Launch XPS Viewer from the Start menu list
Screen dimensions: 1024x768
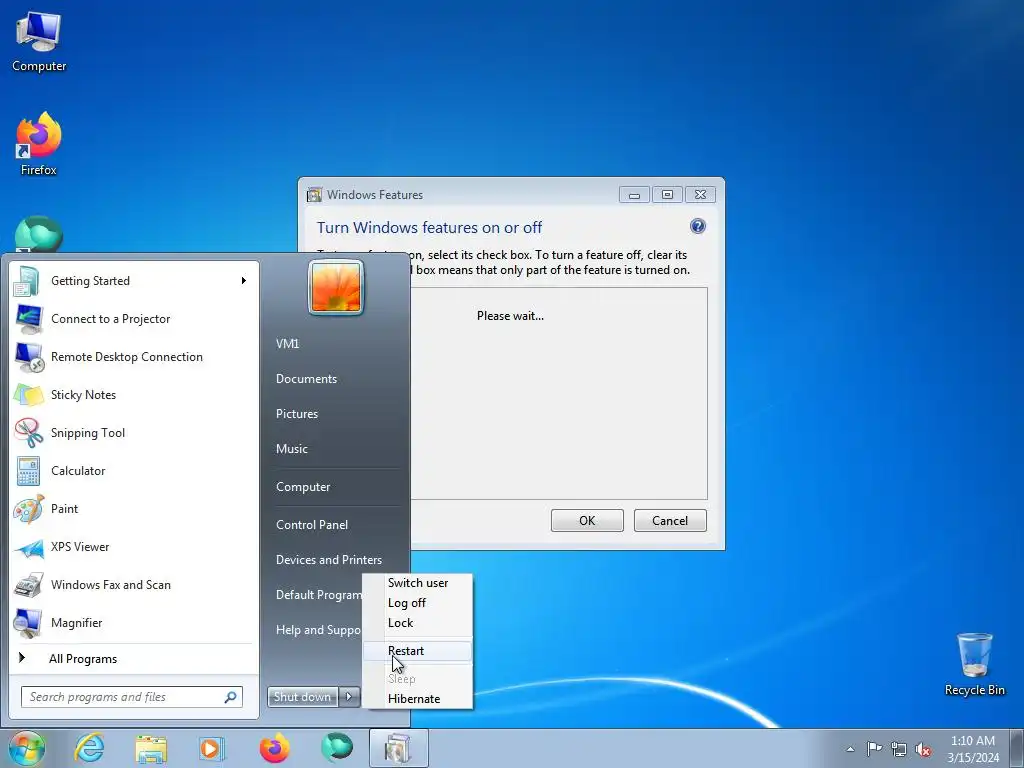point(133,547)
